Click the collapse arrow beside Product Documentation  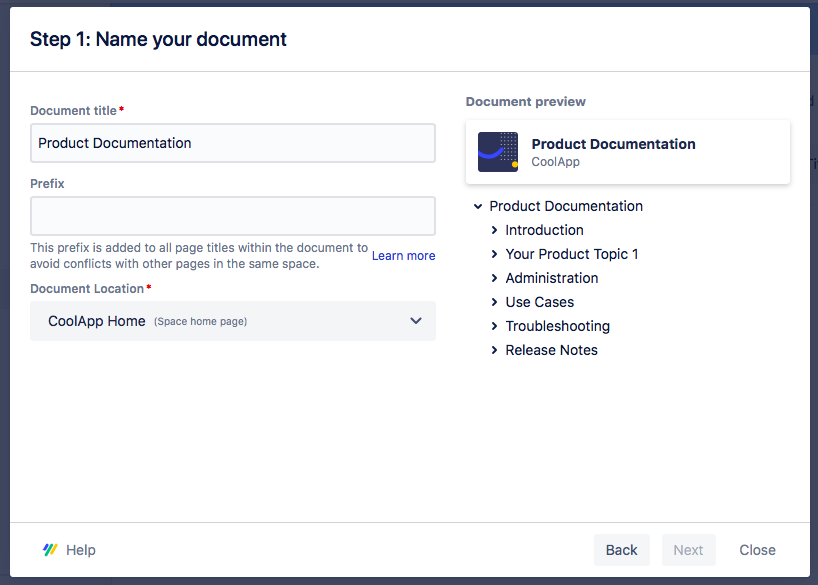tap(477, 206)
